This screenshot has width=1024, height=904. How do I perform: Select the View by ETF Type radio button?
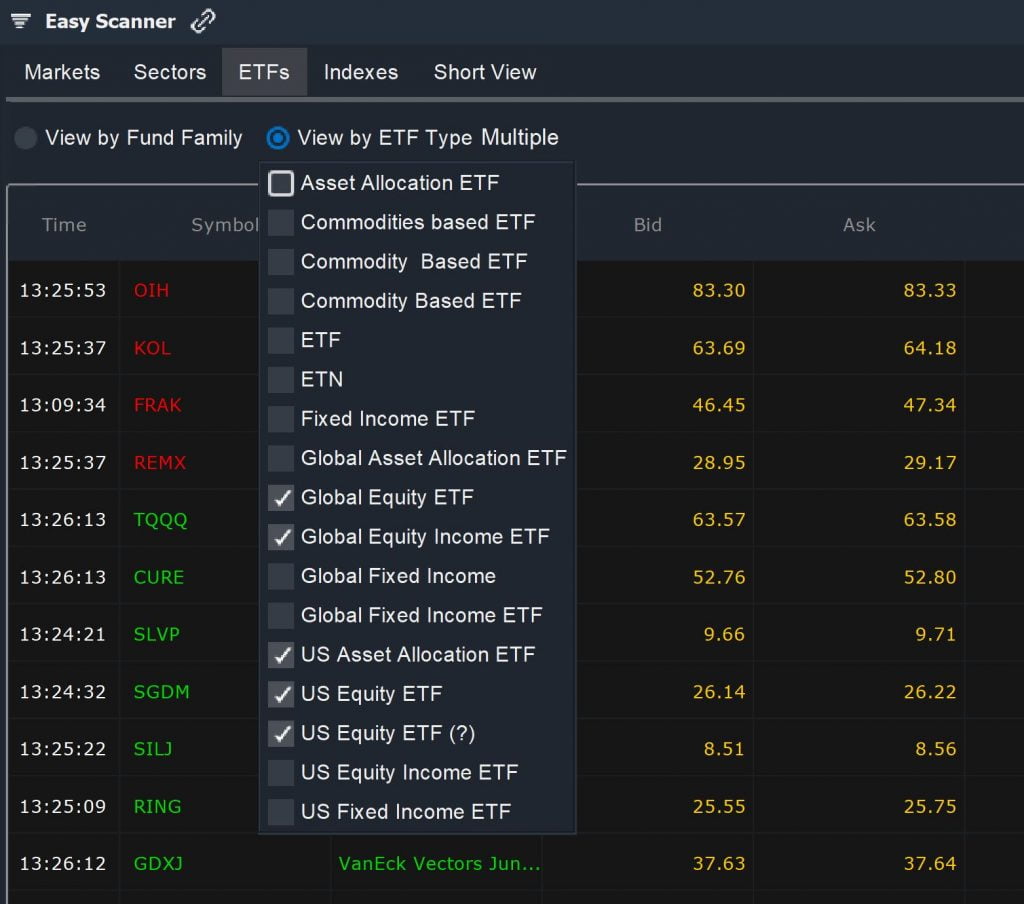coord(277,139)
